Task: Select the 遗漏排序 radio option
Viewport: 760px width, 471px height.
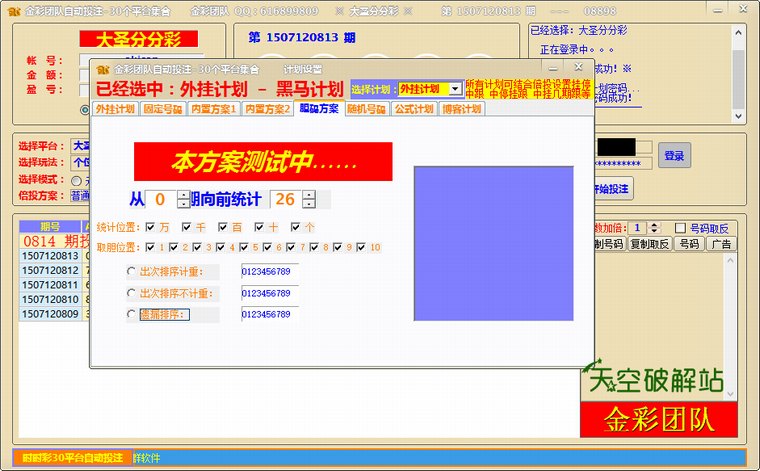Action: (132, 315)
